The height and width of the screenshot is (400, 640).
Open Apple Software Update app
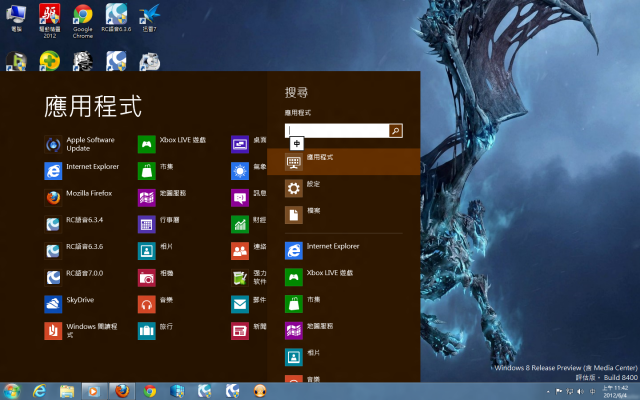tap(80, 144)
